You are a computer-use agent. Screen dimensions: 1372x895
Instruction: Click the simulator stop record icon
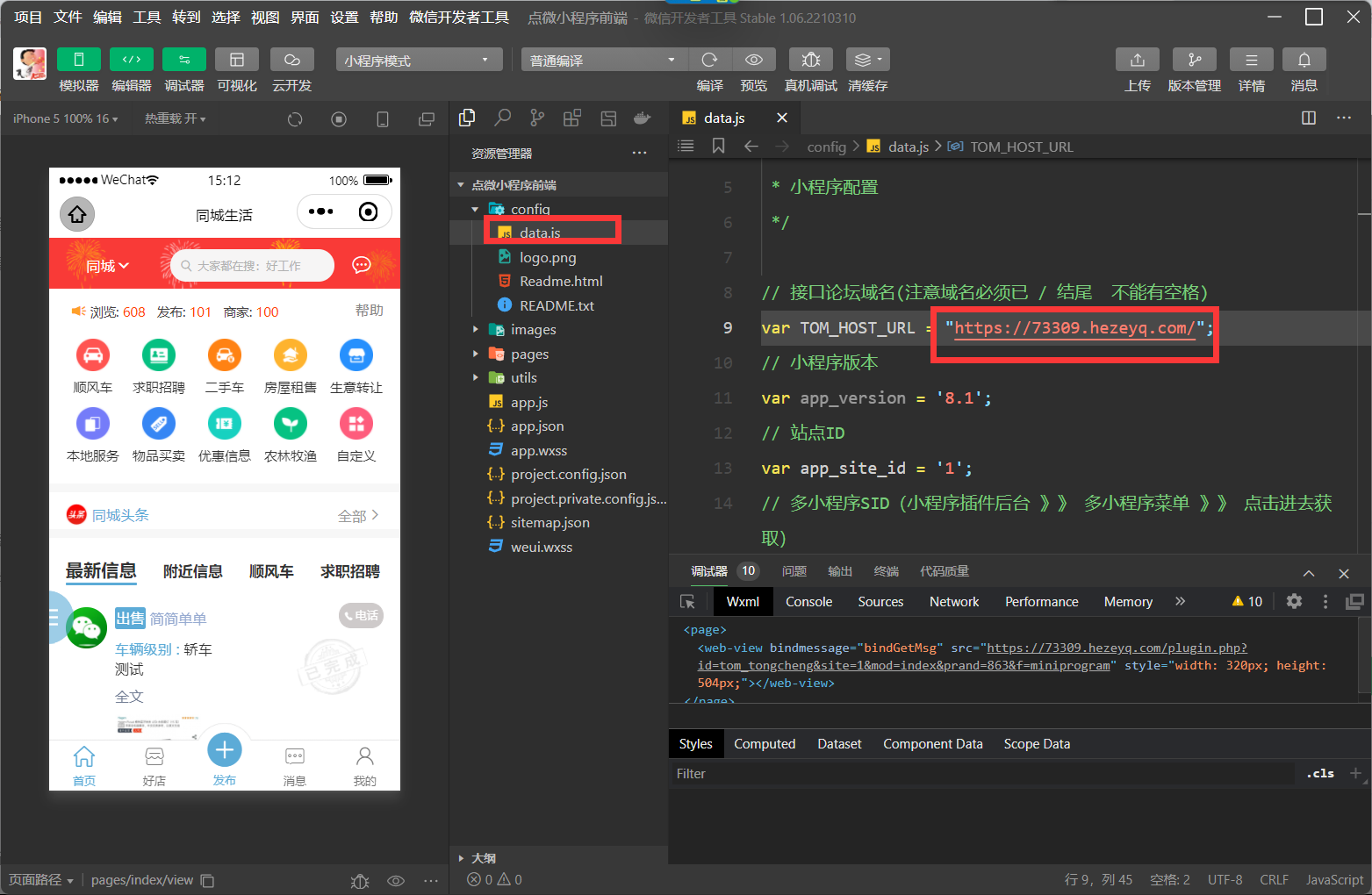(x=339, y=119)
